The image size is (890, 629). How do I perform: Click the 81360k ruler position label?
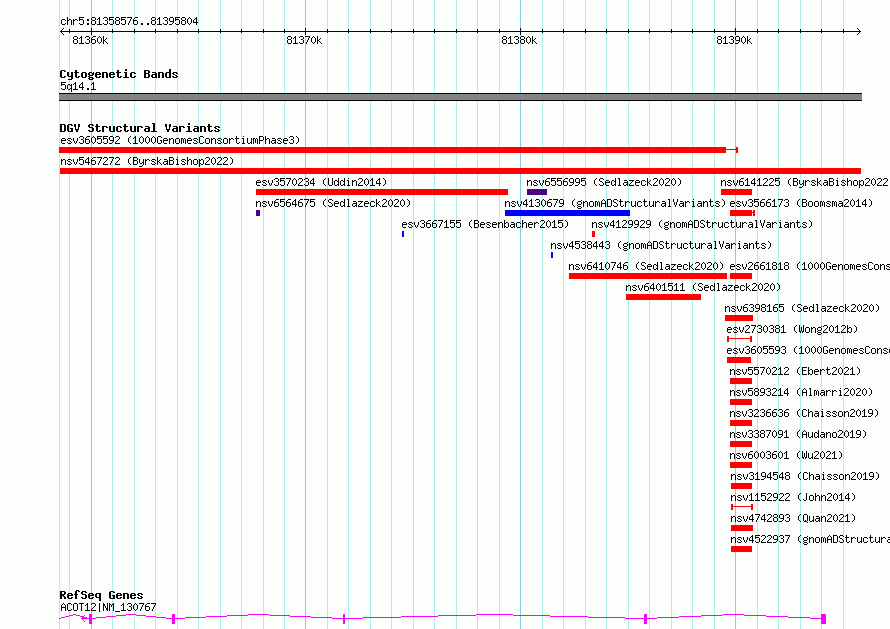point(90,40)
